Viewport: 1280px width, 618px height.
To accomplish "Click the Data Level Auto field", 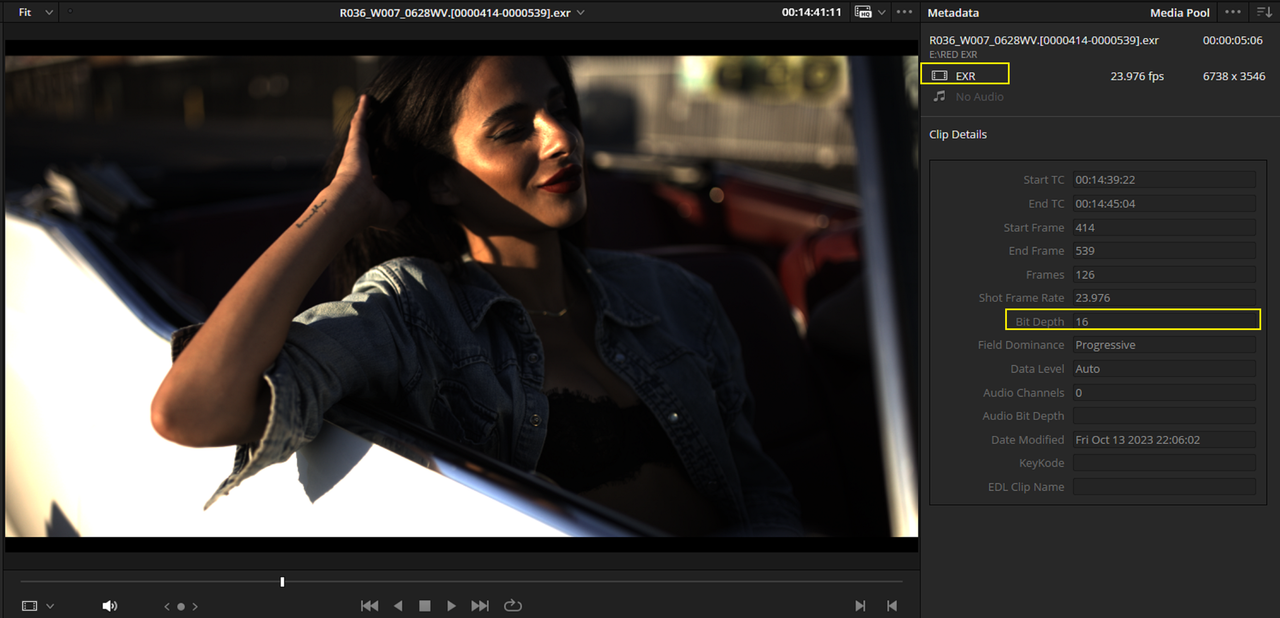I will 1164,369.
